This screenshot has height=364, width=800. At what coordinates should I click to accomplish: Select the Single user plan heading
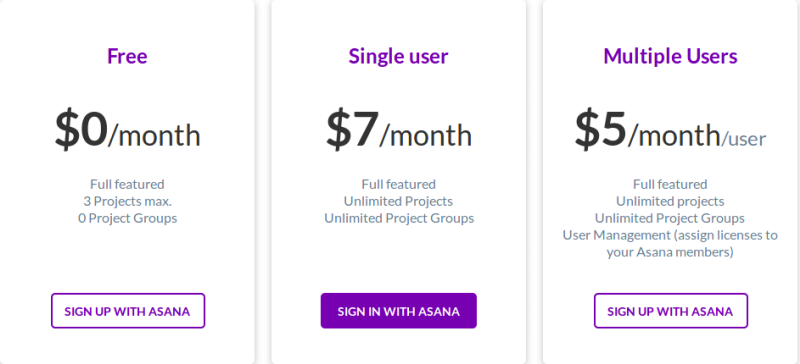pos(398,56)
